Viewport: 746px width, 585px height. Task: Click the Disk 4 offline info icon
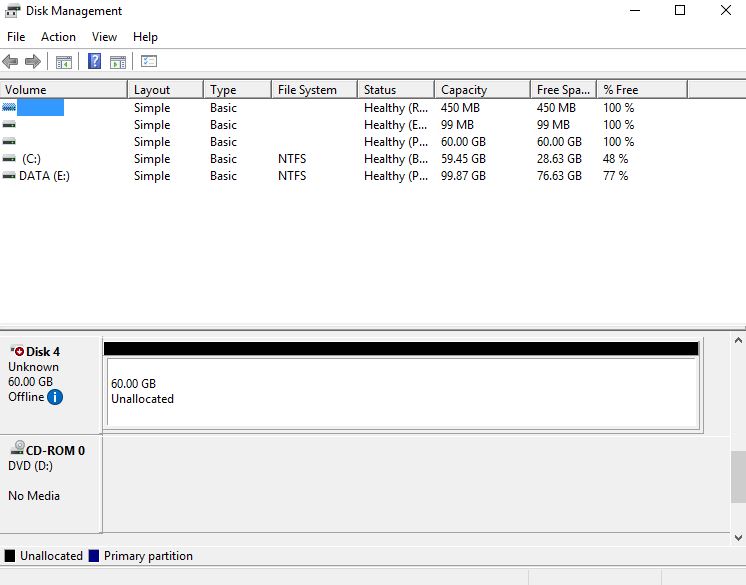click(55, 397)
